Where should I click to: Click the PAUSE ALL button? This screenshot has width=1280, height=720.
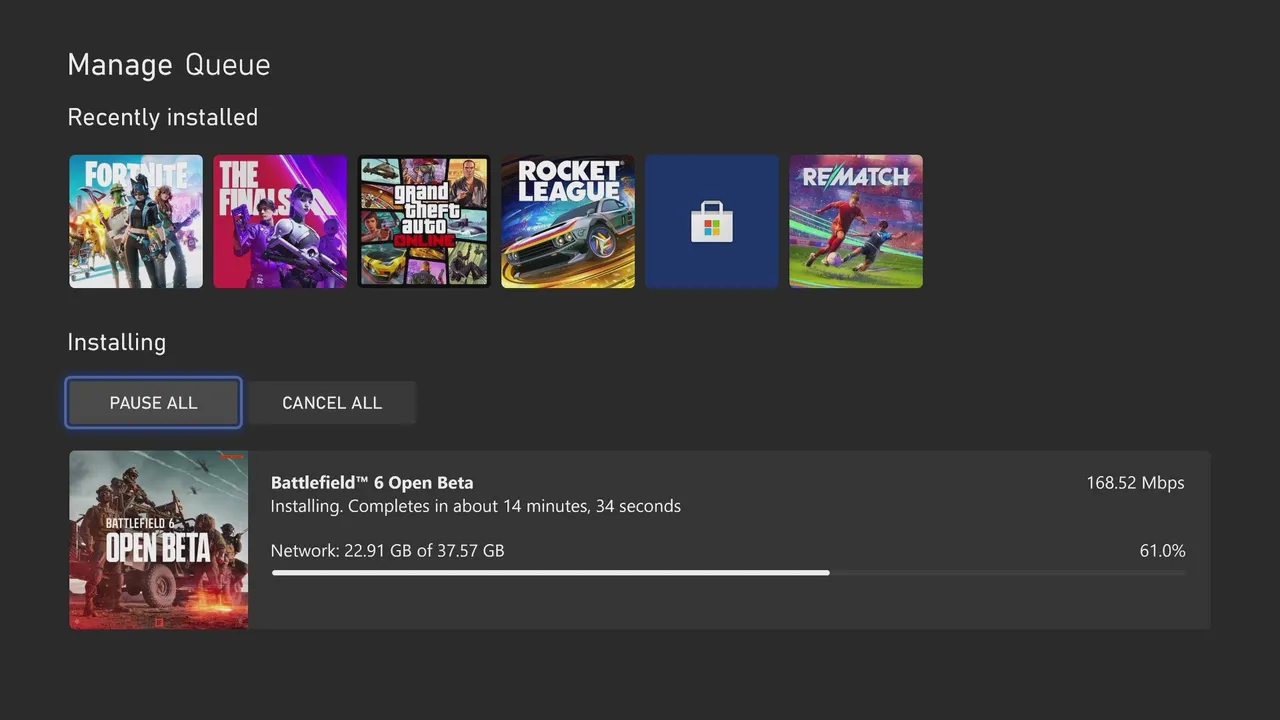(153, 403)
